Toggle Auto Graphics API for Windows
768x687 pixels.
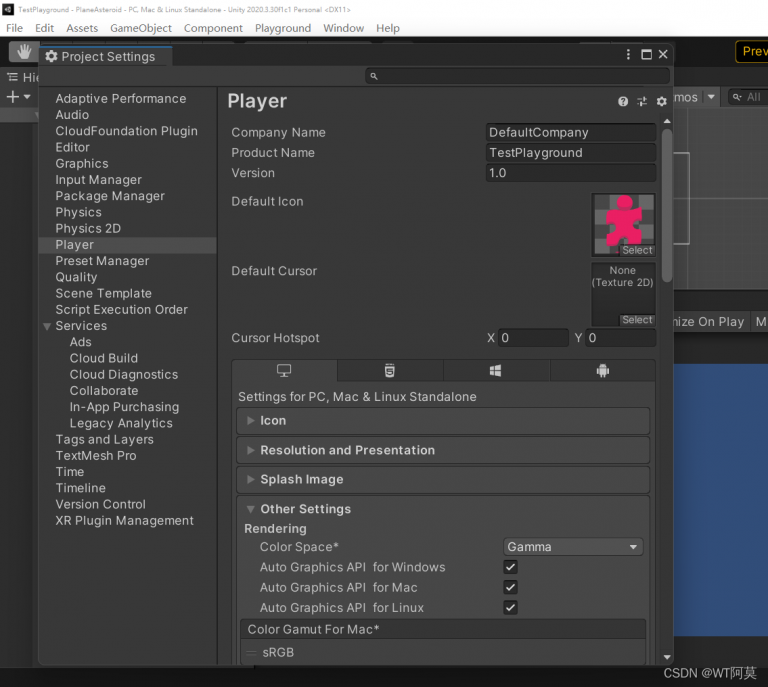point(510,567)
